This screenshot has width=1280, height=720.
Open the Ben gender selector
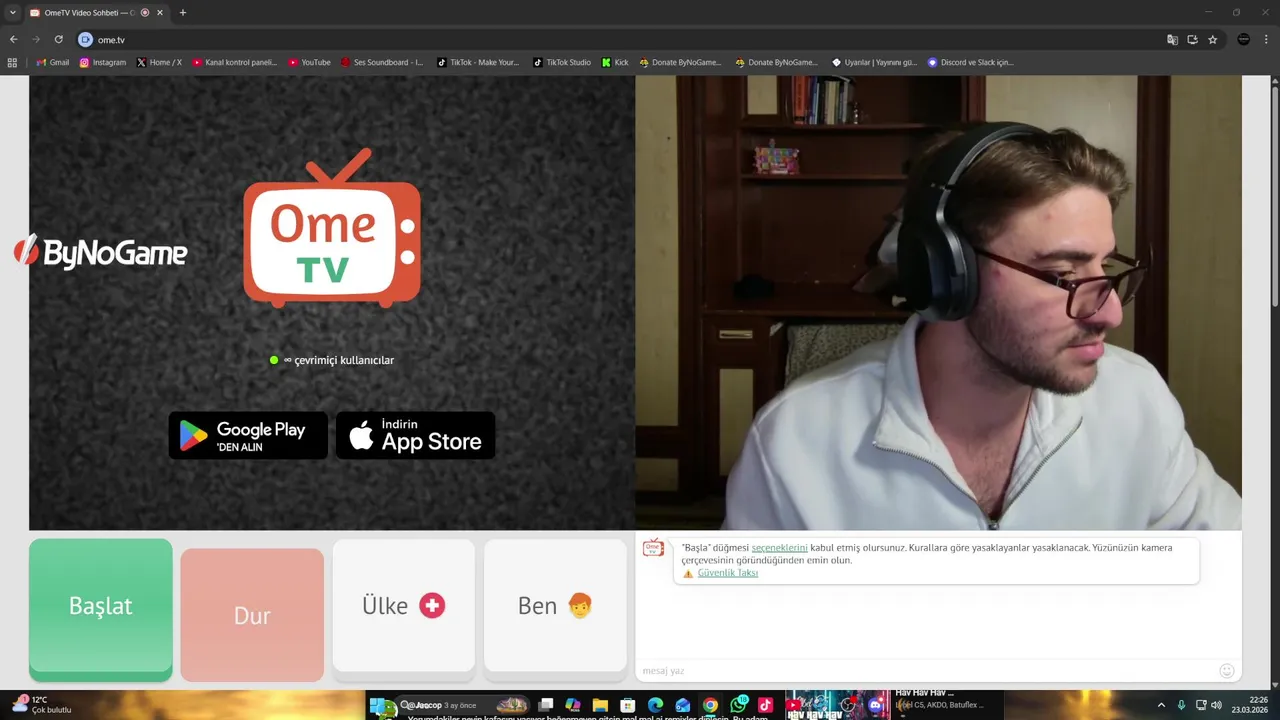click(x=555, y=606)
